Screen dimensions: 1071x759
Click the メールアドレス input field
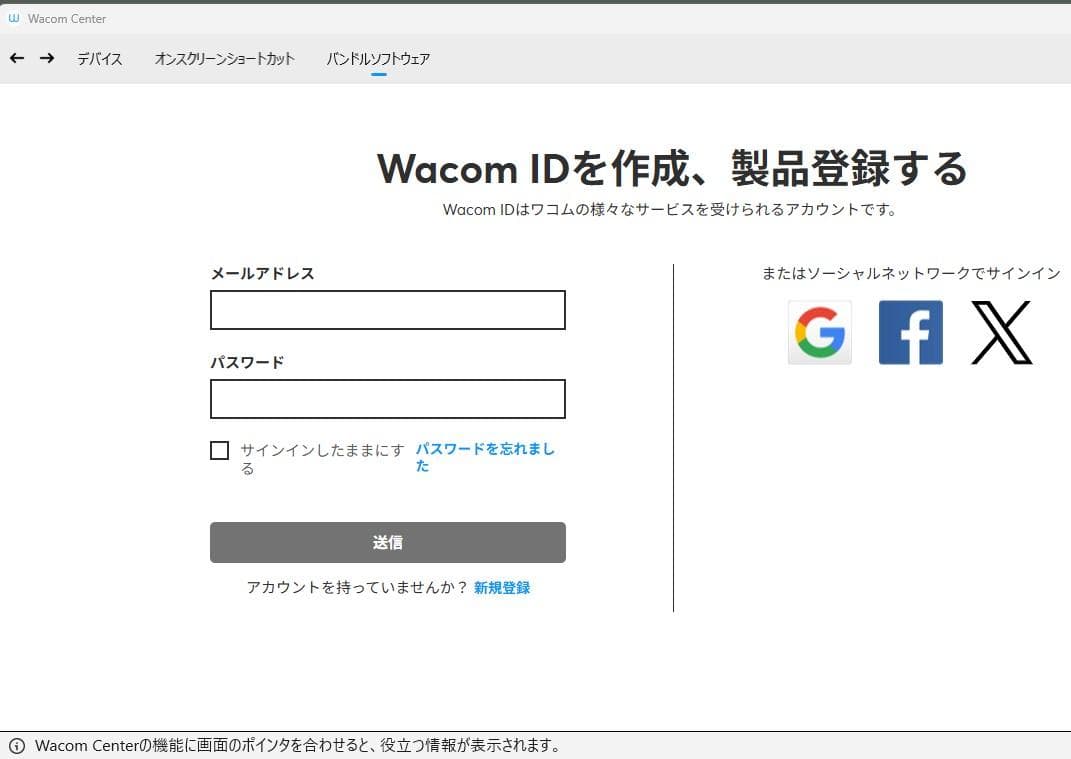pos(387,310)
